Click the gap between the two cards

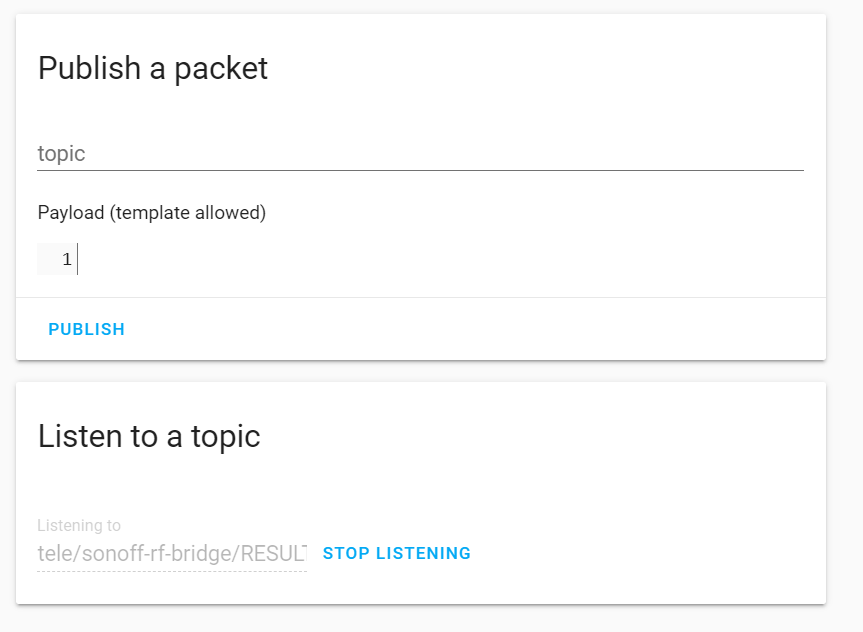pos(420,371)
